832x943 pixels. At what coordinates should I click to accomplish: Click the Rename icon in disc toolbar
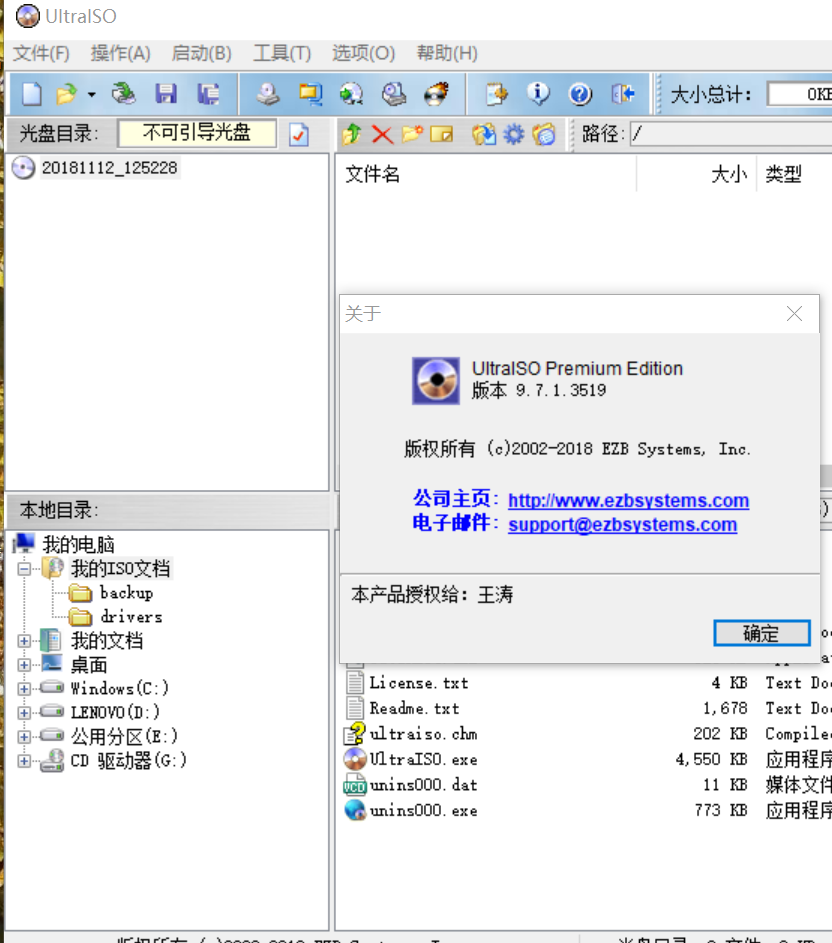pyautogui.click(x=442, y=134)
